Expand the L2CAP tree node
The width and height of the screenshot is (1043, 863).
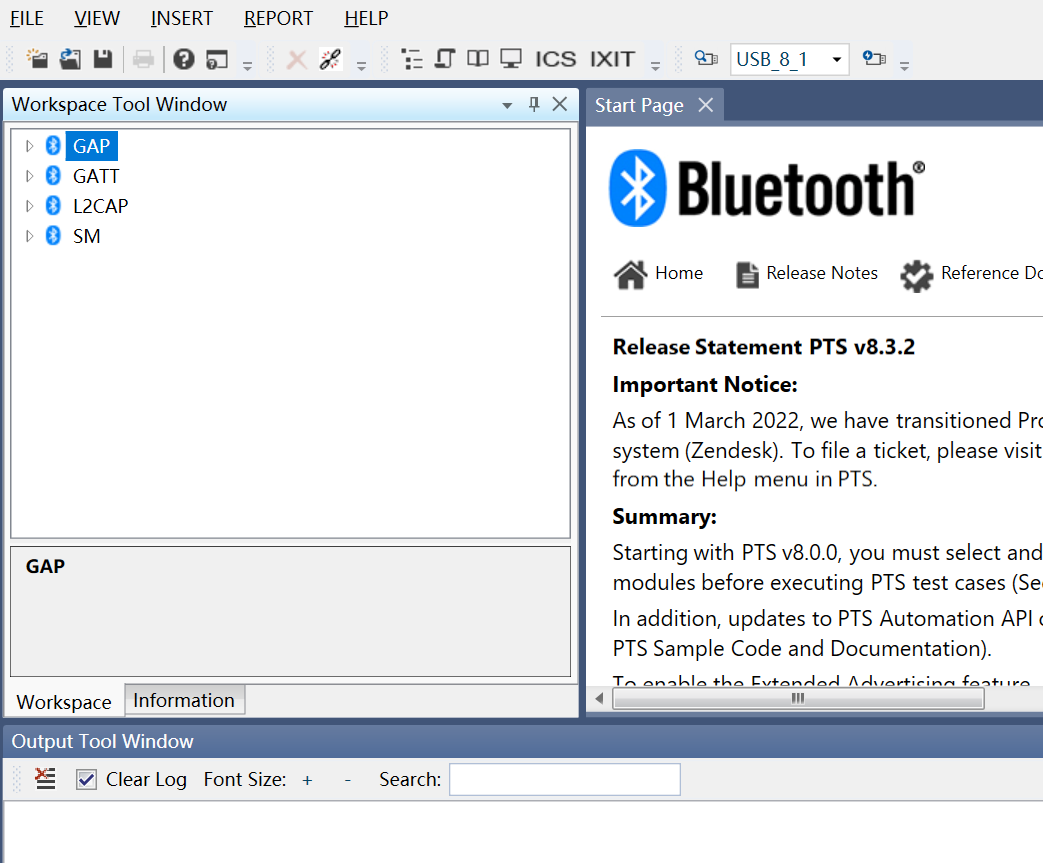click(29, 206)
